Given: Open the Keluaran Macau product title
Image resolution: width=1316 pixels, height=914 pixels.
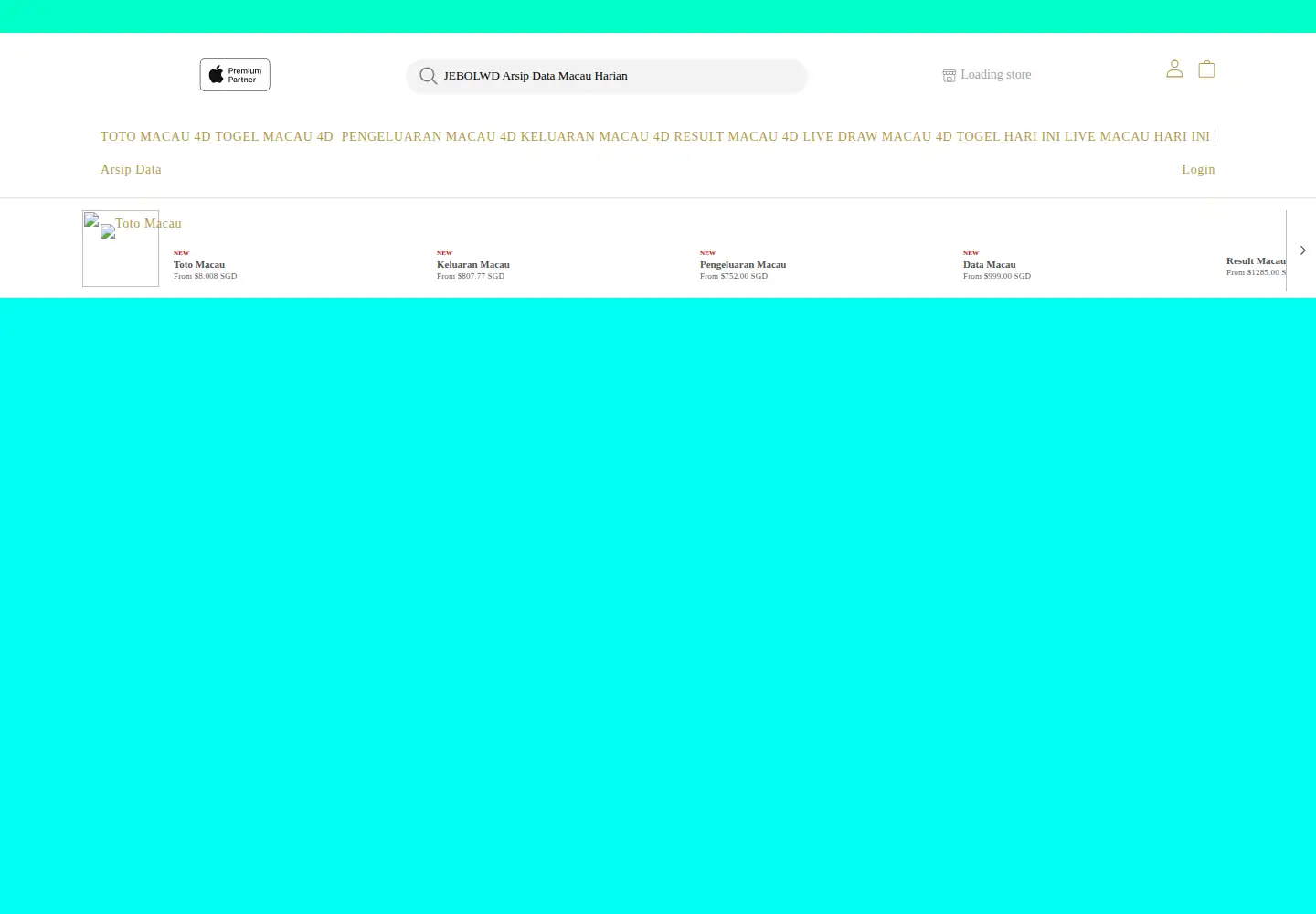Looking at the screenshot, I should click(473, 264).
